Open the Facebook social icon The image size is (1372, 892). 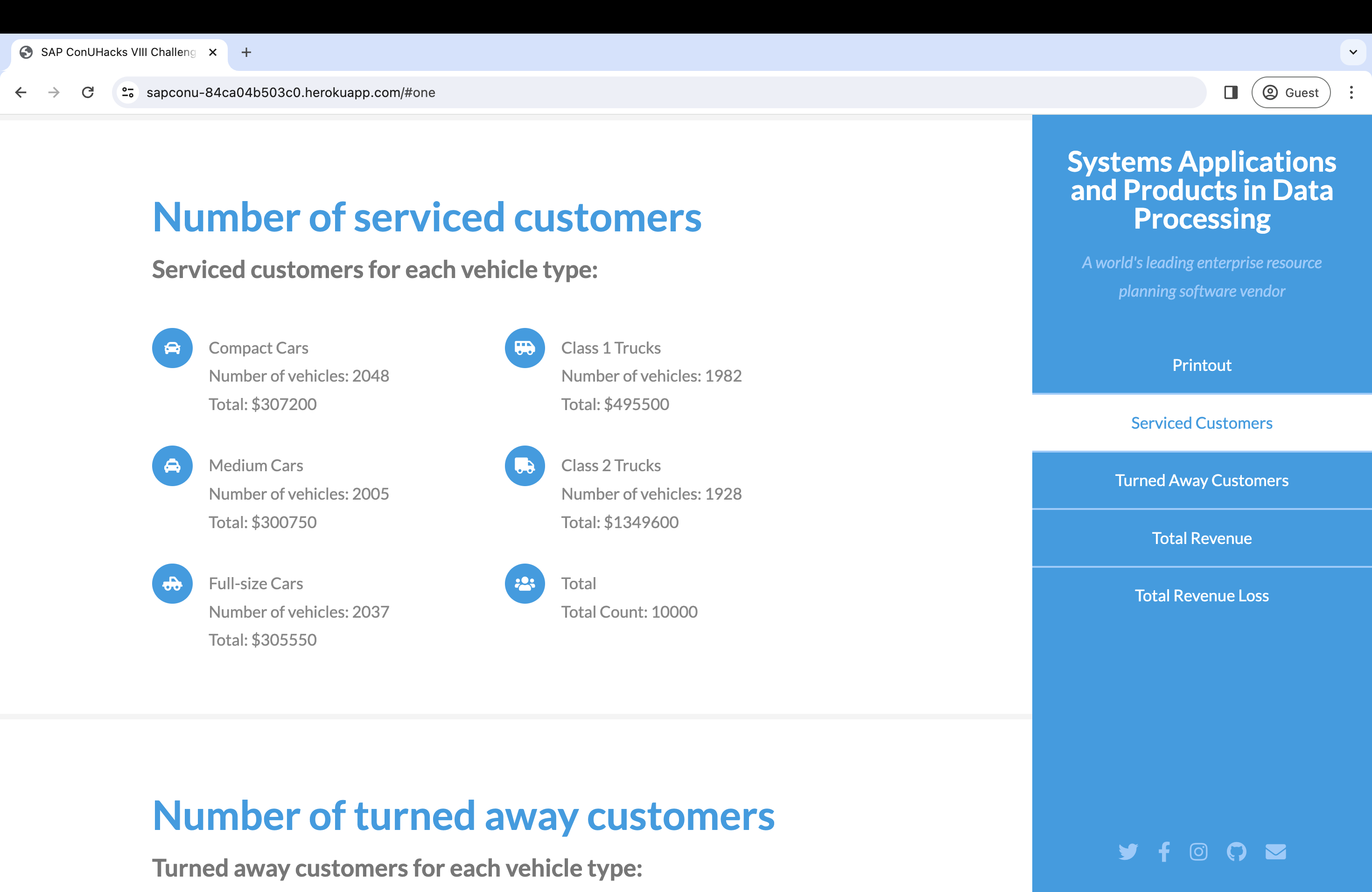[x=1164, y=852]
